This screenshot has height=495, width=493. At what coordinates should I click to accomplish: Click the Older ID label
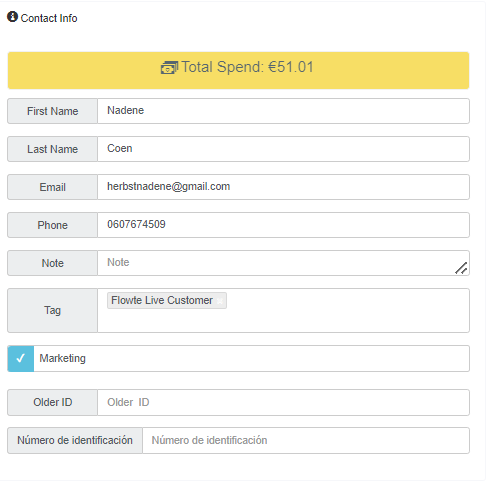pyautogui.click(x=52, y=403)
